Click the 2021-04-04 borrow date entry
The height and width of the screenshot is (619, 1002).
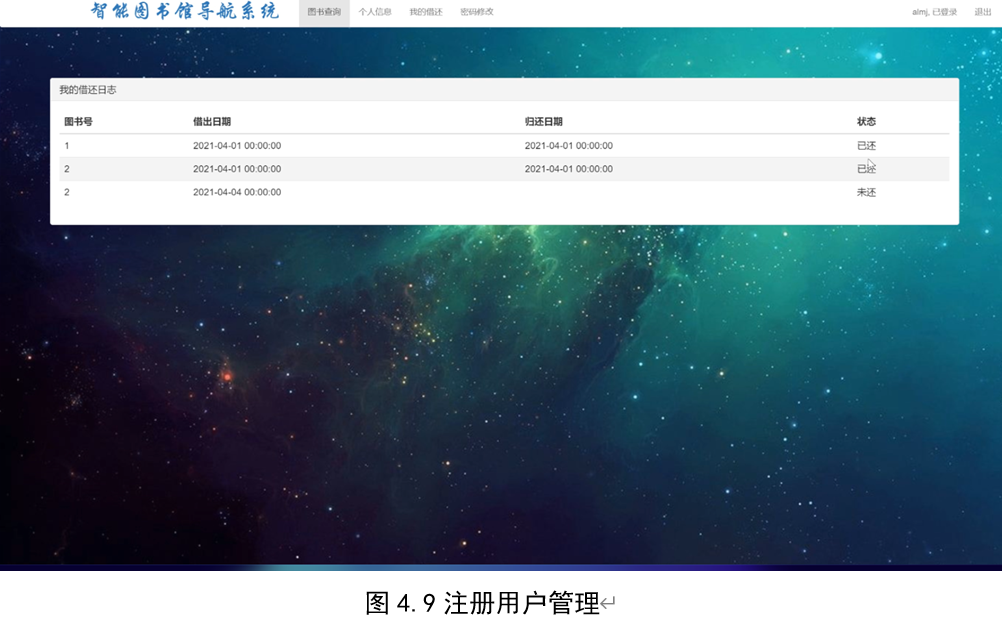point(236,191)
